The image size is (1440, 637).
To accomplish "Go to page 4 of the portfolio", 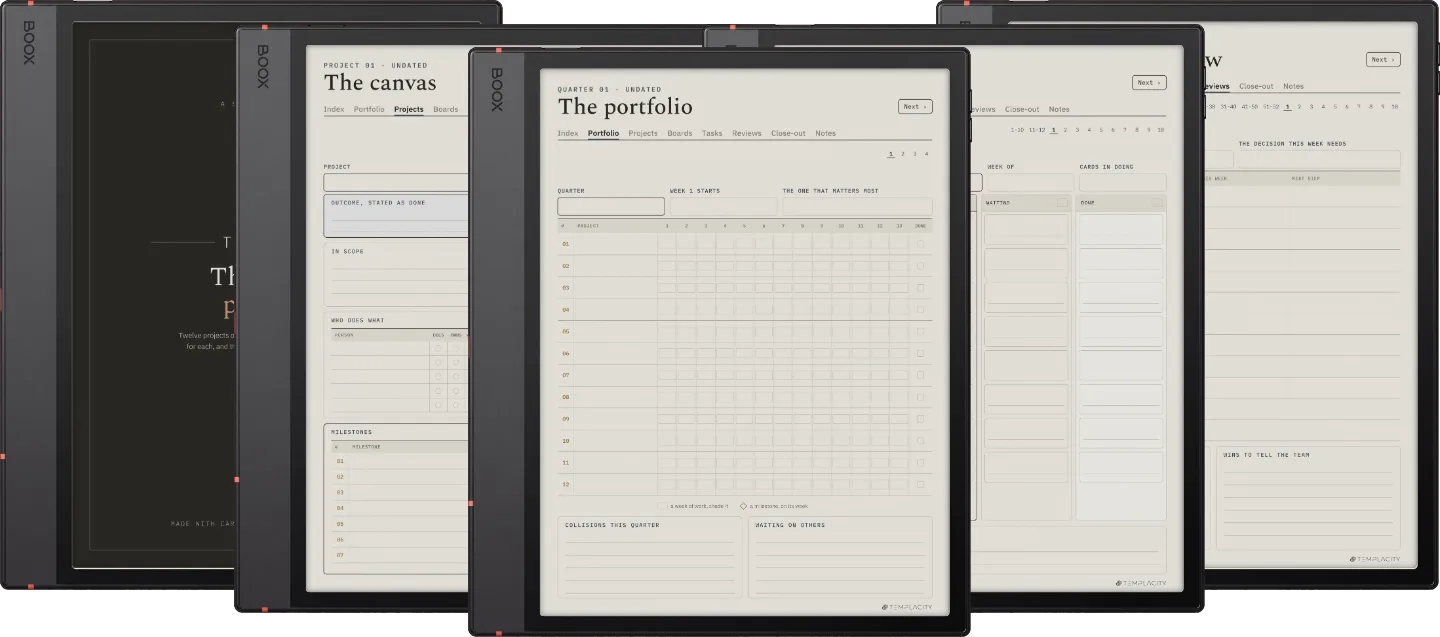I will point(927,154).
